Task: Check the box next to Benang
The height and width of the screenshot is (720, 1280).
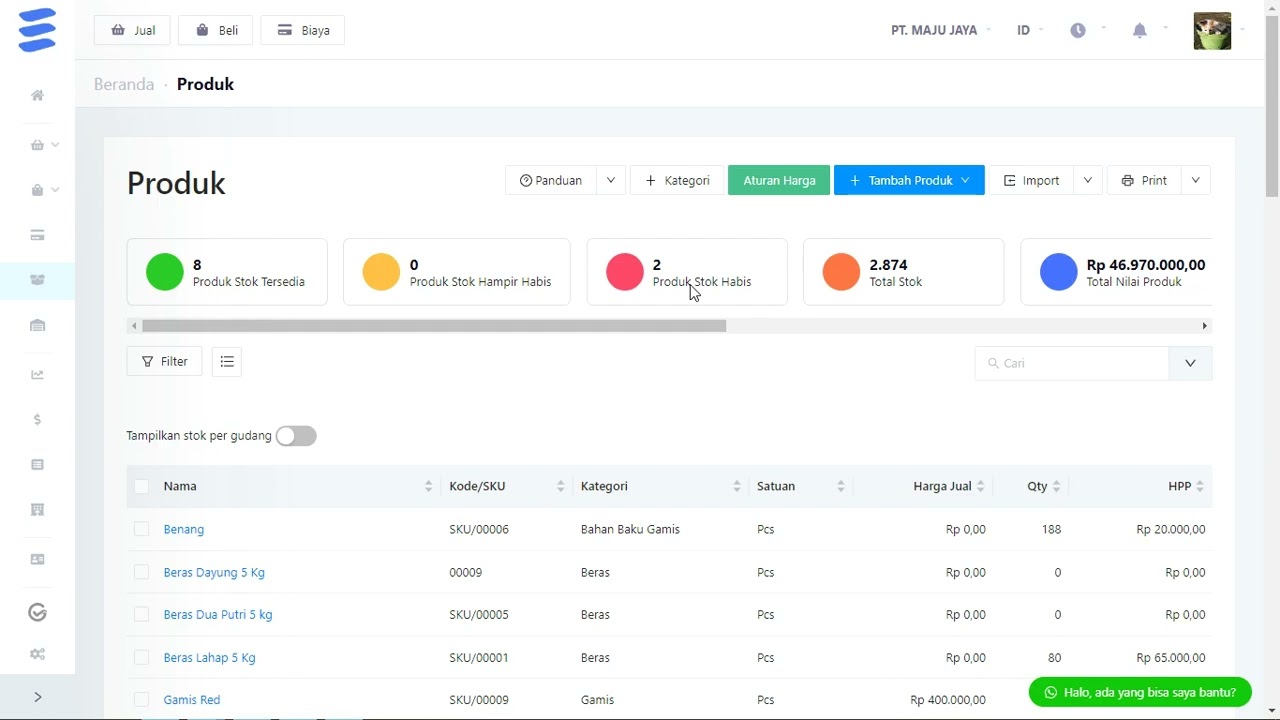Action: tap(141, 529)
